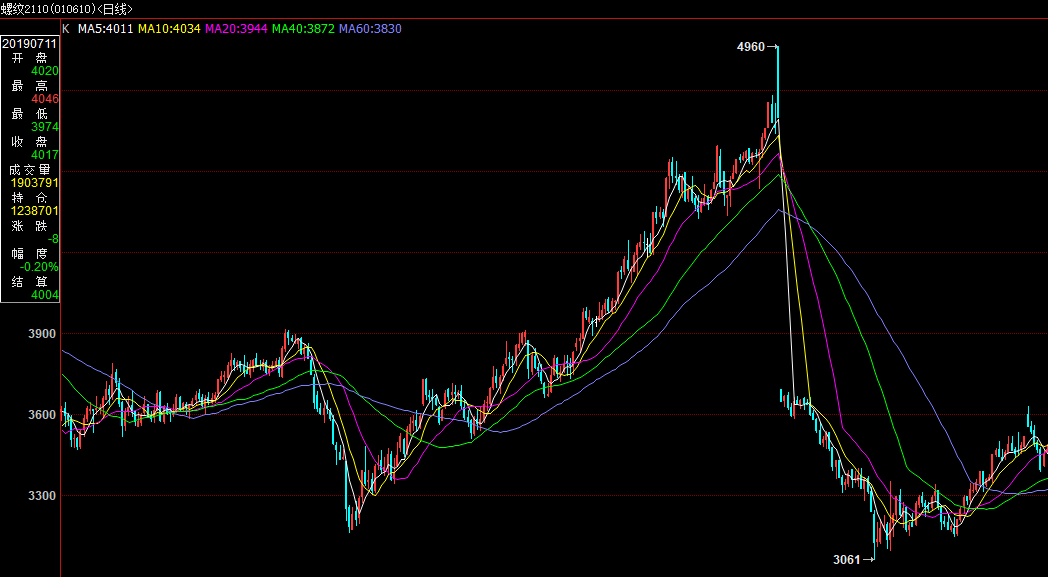1048x577 pixels.
Task: Click the date 20190711 in info panel
Action: (x=30, y=43)
